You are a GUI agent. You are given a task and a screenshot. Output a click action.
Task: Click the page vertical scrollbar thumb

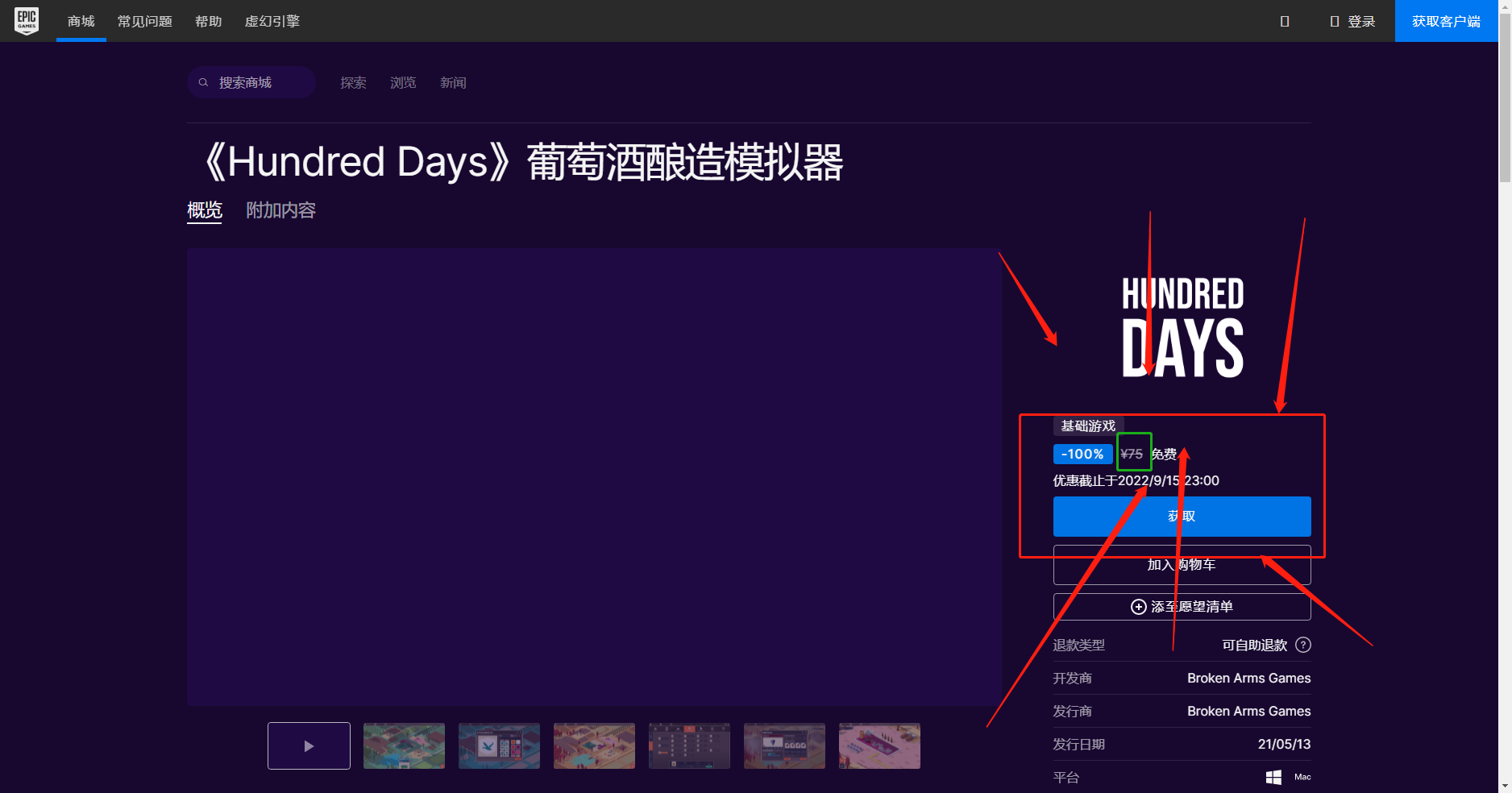point(1505,97)
